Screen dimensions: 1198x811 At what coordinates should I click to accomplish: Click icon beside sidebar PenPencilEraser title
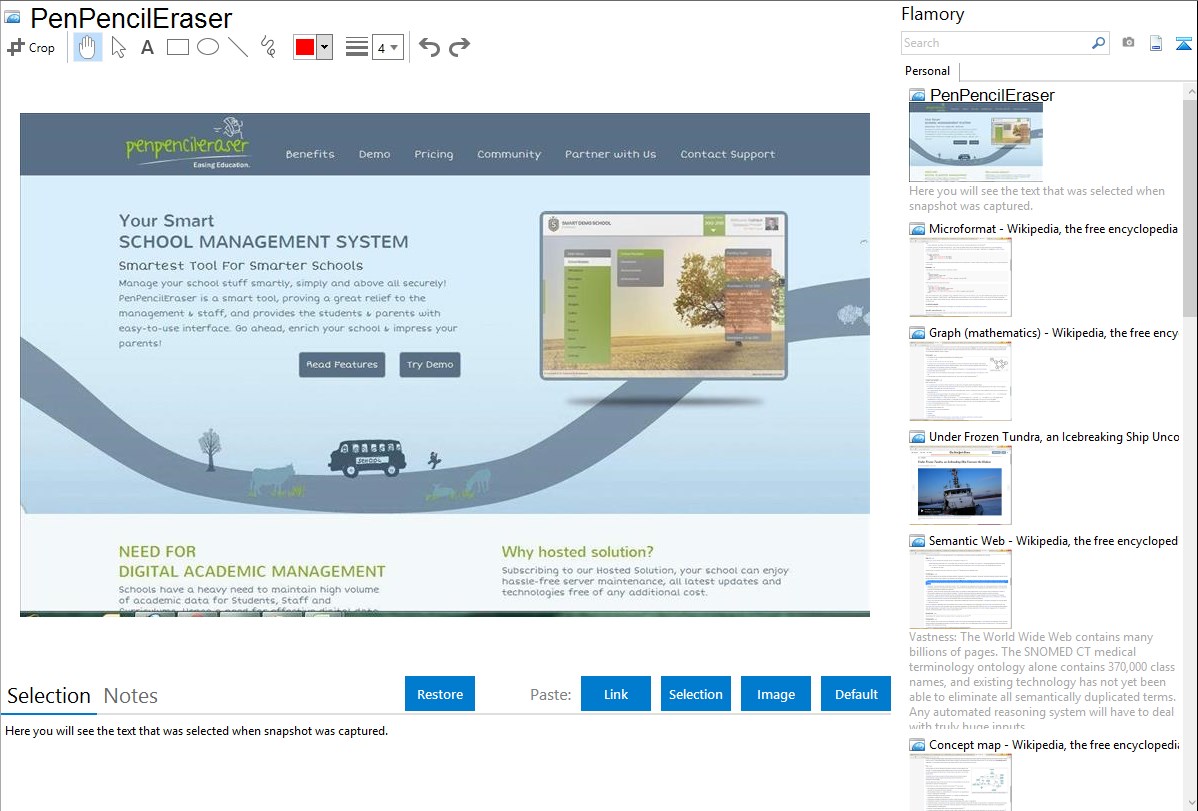pyautogui.click(x=917, y=95)
